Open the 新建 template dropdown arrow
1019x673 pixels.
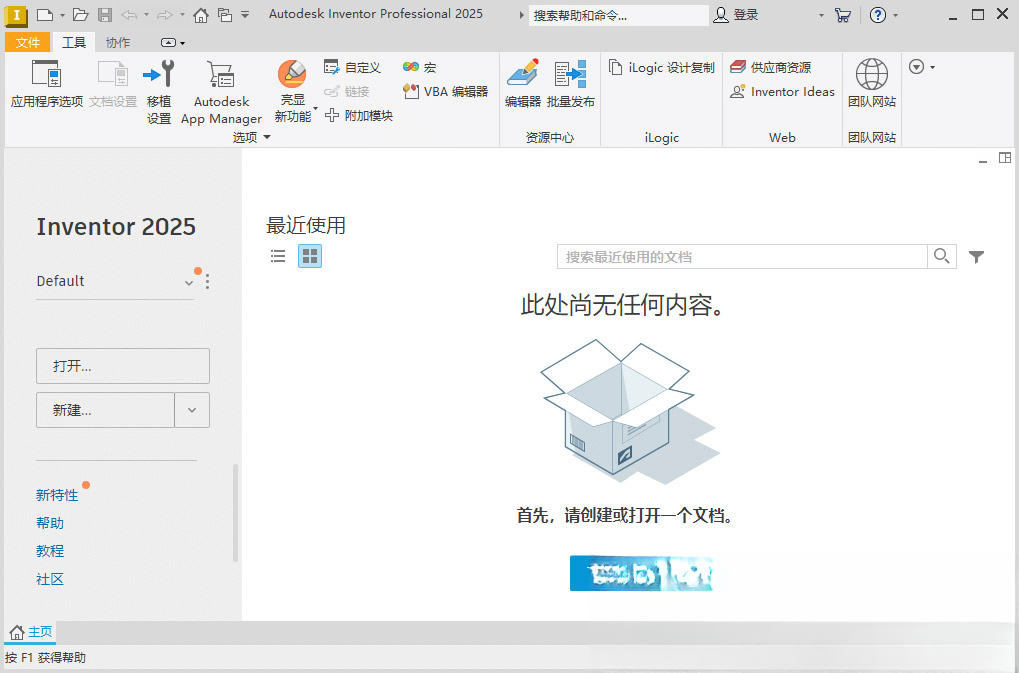(x=192, y=410)
